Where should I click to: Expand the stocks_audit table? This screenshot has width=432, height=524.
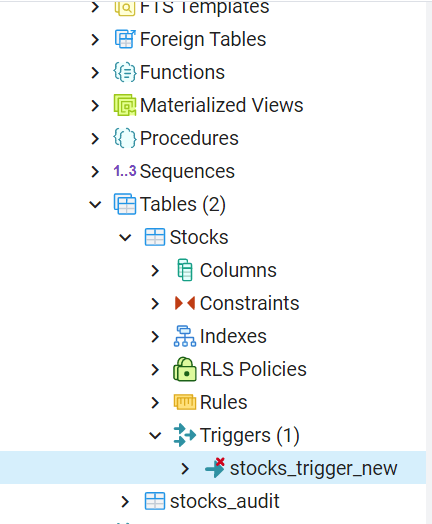click(x=125, y=501)
